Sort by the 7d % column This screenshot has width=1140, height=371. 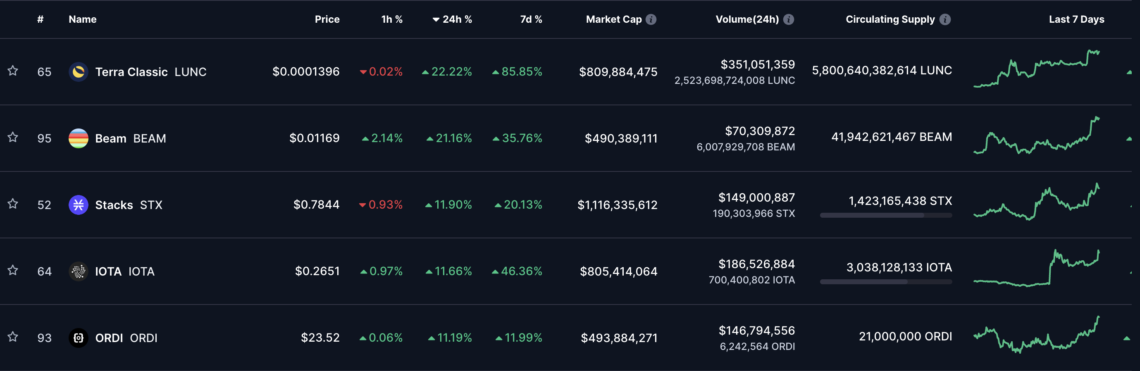click(x=530, y=20)
